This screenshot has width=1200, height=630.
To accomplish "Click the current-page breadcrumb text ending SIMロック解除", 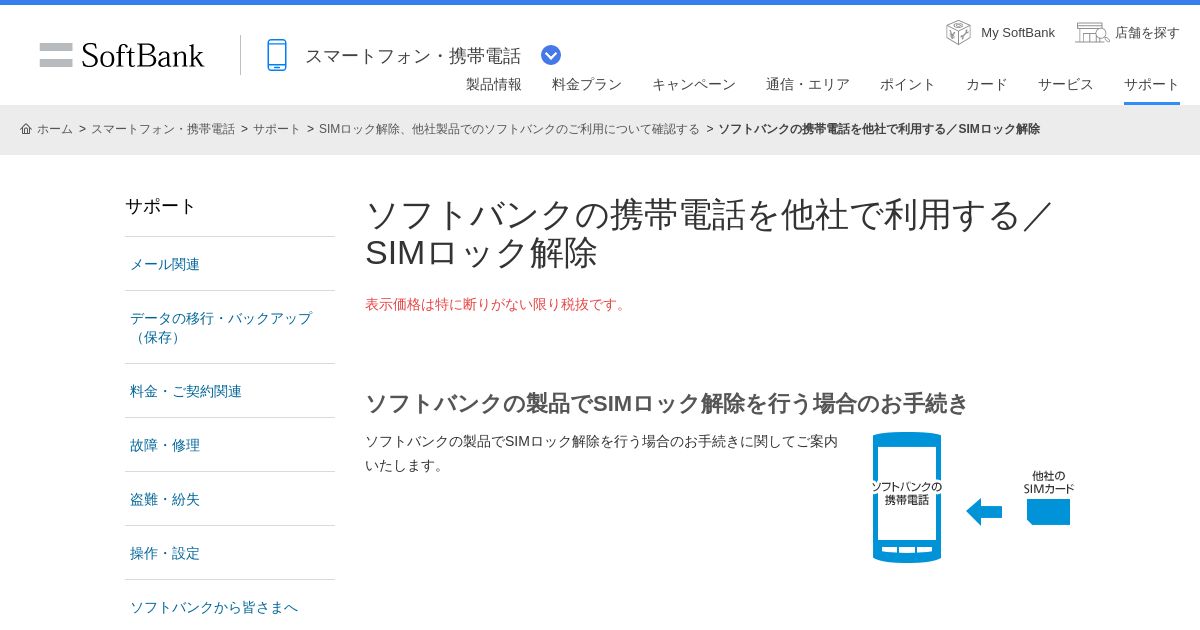I will (879, 129).
